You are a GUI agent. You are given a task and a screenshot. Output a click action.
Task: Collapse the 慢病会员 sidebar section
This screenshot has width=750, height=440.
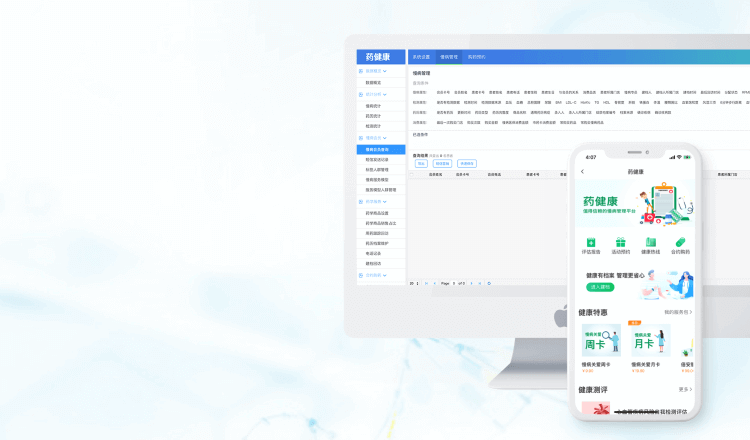click(x=374, y=138)
